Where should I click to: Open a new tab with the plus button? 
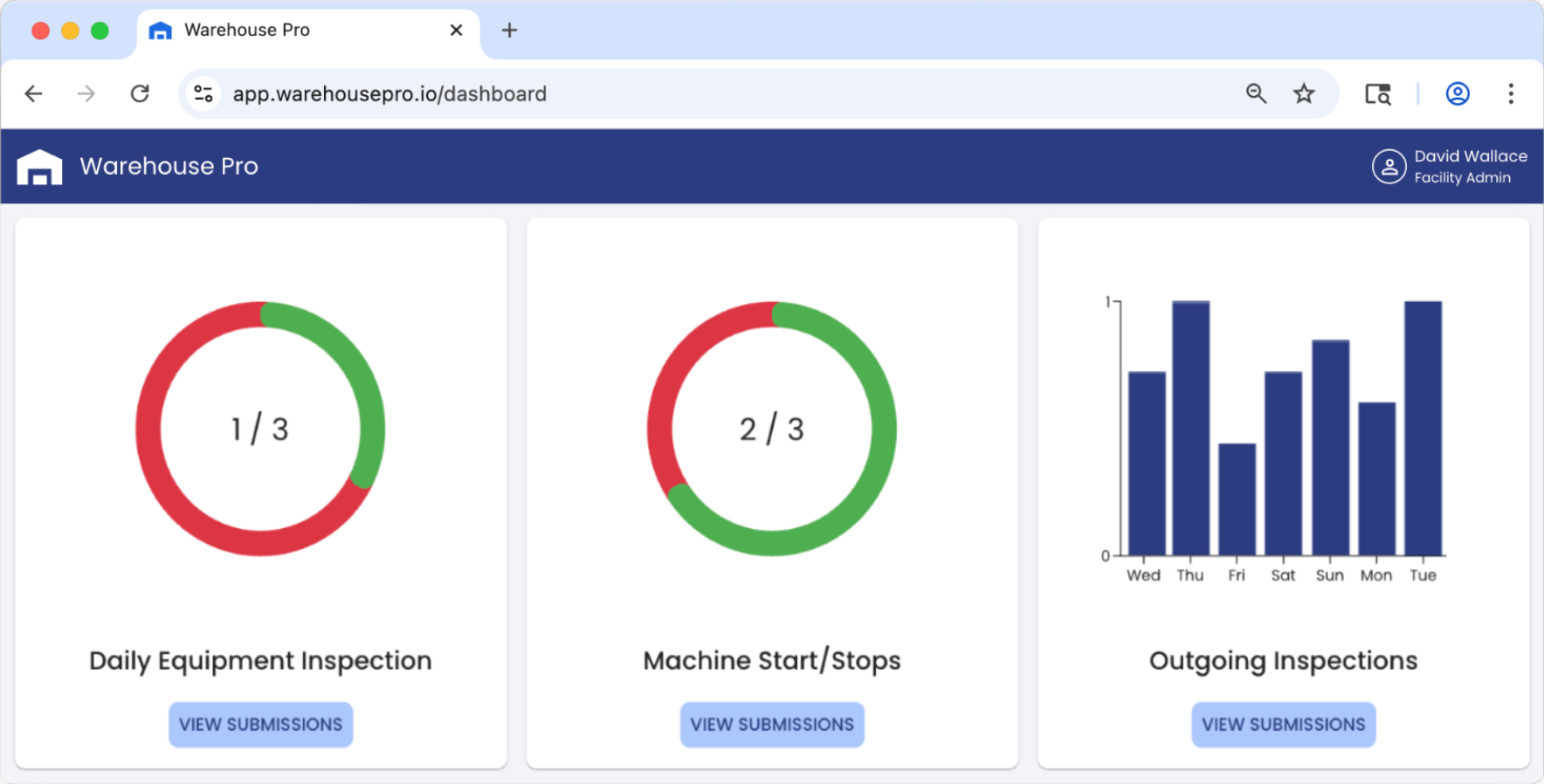pos(510,31)
